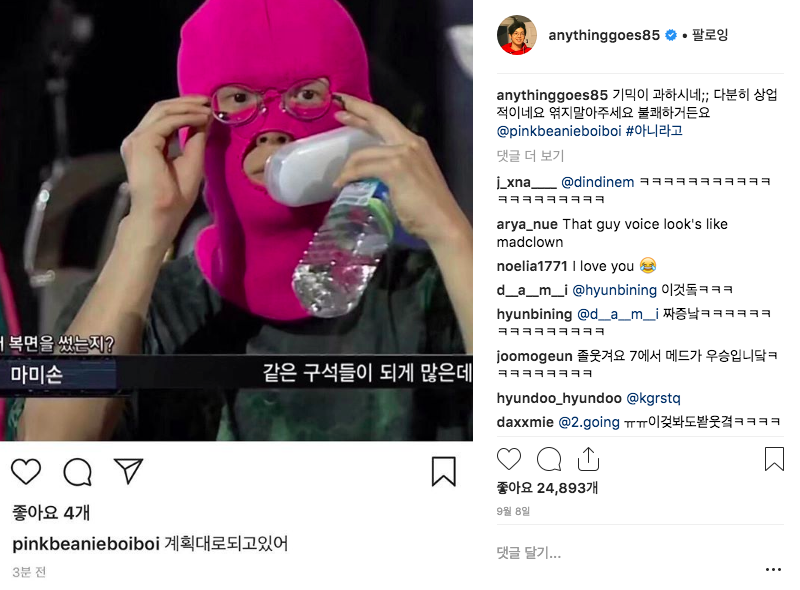This screenshot has width=800, height=590.
Task: Open the three-dot more options menu
Action: coord(773,569)
